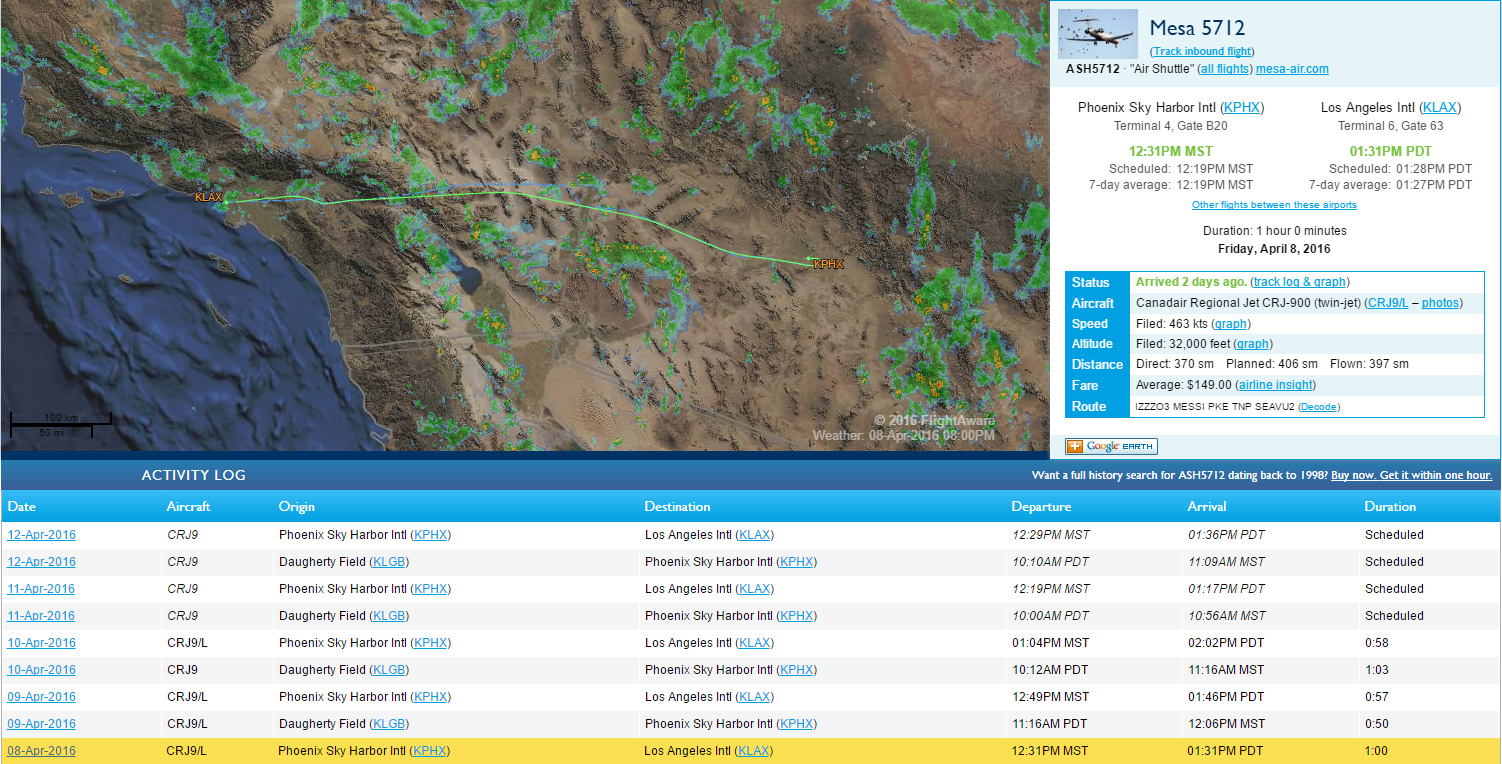Open the KPHX airport link in header
The height and width of the screenshot is (764, 1502).
coord(1242,108)
